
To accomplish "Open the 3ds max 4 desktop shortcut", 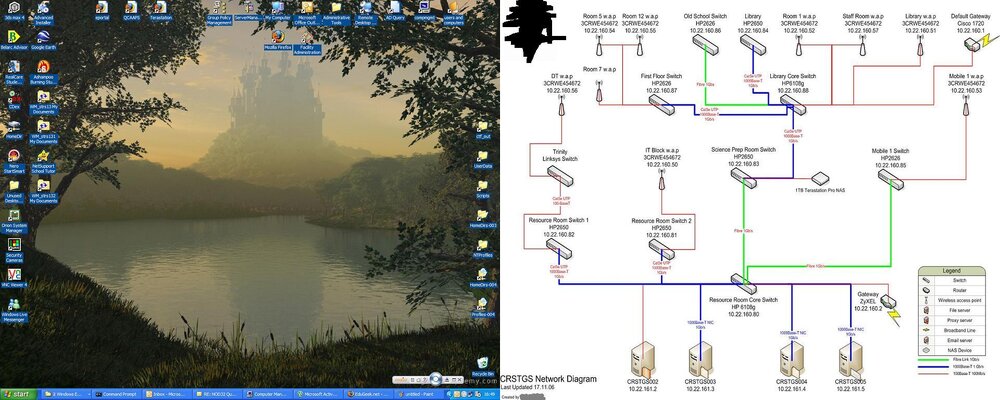I will pos(14,11).
